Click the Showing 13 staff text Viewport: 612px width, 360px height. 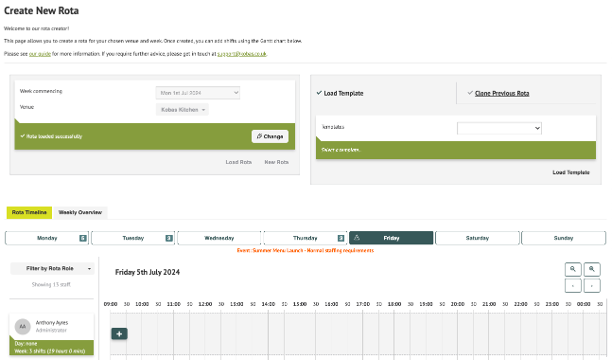point(51,285)
